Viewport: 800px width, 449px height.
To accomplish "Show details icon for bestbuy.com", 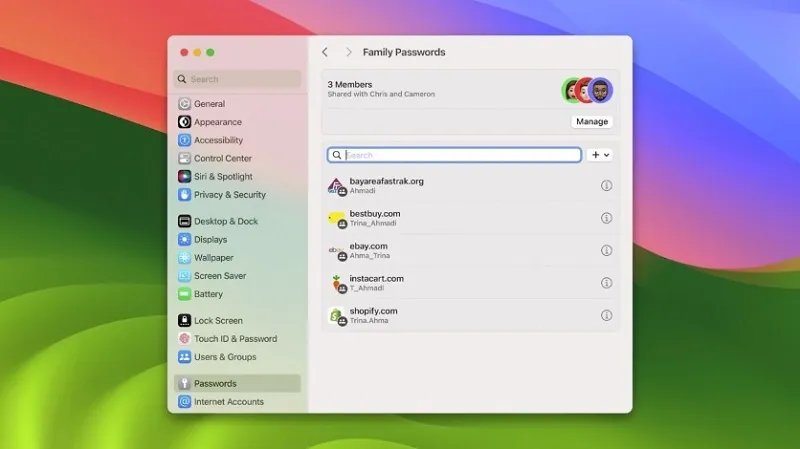I will (x=606, y=218).
